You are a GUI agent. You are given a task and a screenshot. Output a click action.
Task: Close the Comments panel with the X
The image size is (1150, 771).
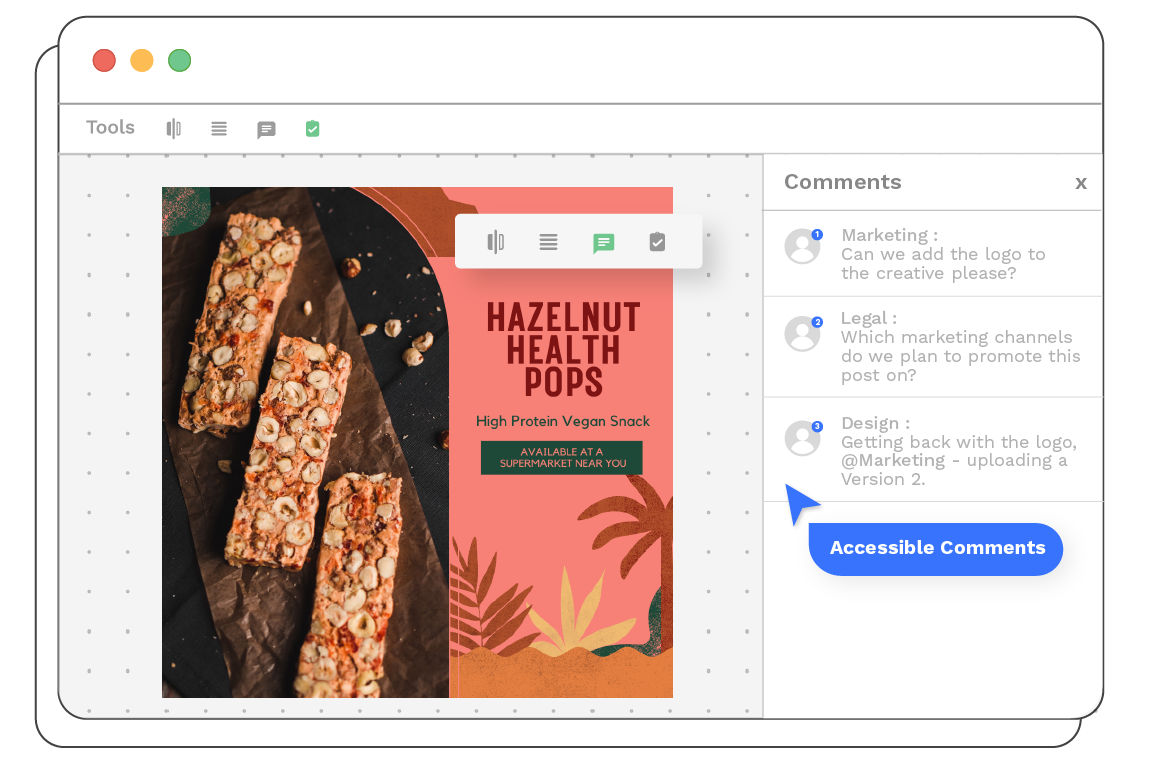click(x=1081, y=183)
